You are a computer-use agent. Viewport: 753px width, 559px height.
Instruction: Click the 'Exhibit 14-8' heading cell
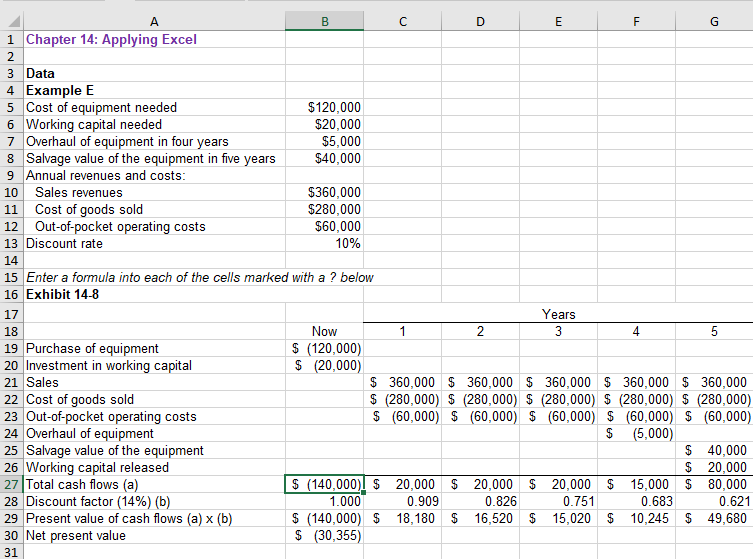pos(154,294)
